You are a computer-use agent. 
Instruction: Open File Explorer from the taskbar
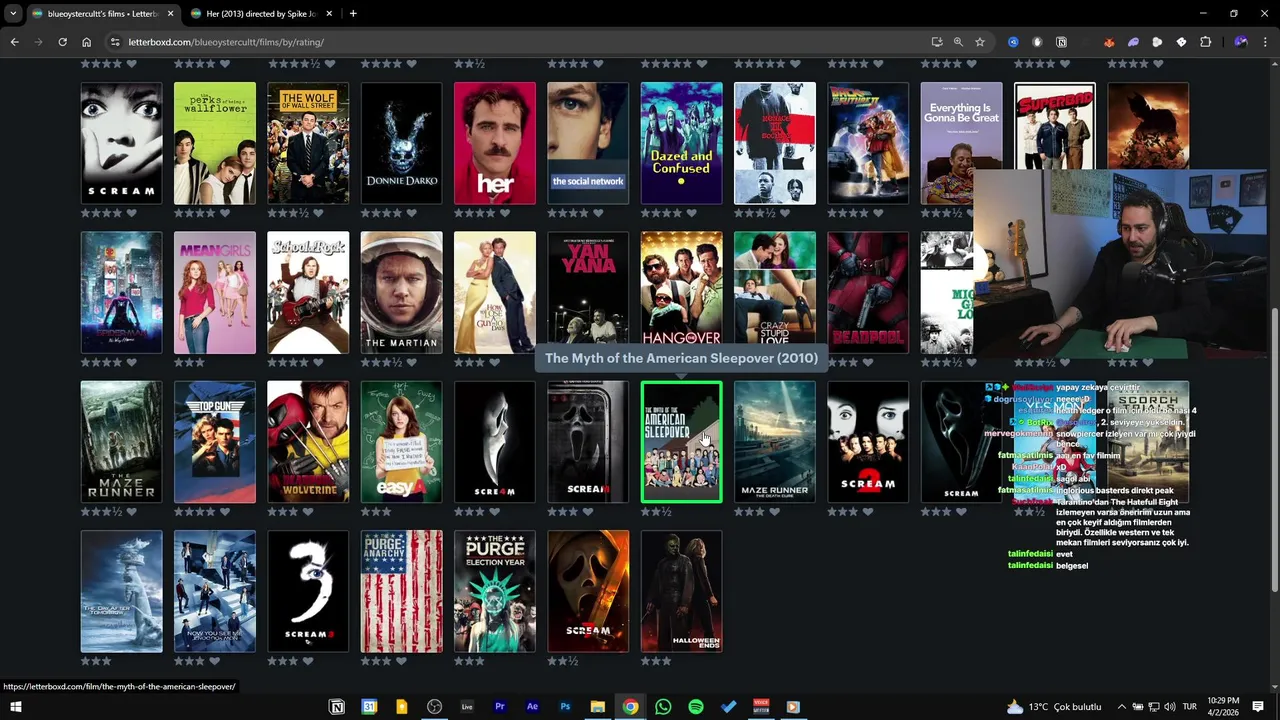tap(597, 707)
